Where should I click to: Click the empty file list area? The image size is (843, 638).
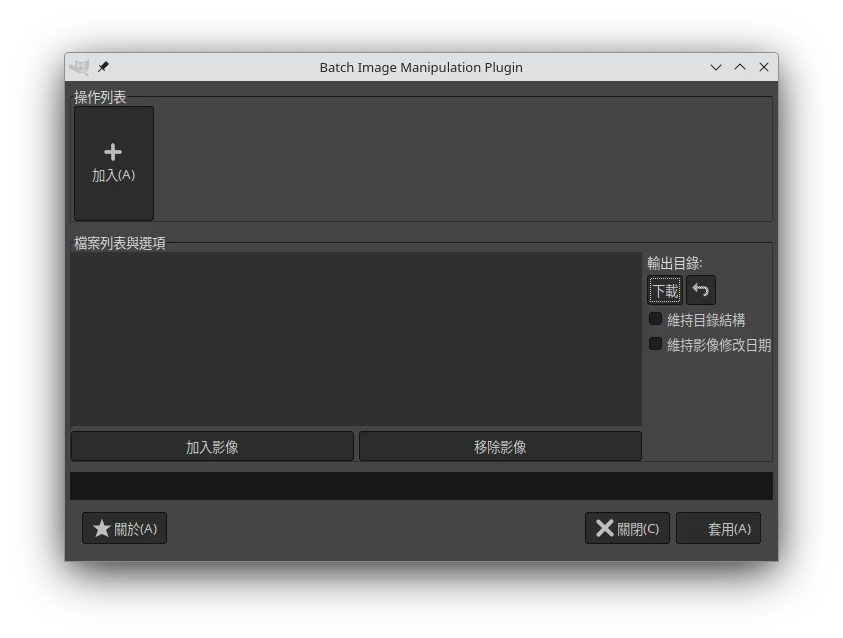(x=355, y=338)
